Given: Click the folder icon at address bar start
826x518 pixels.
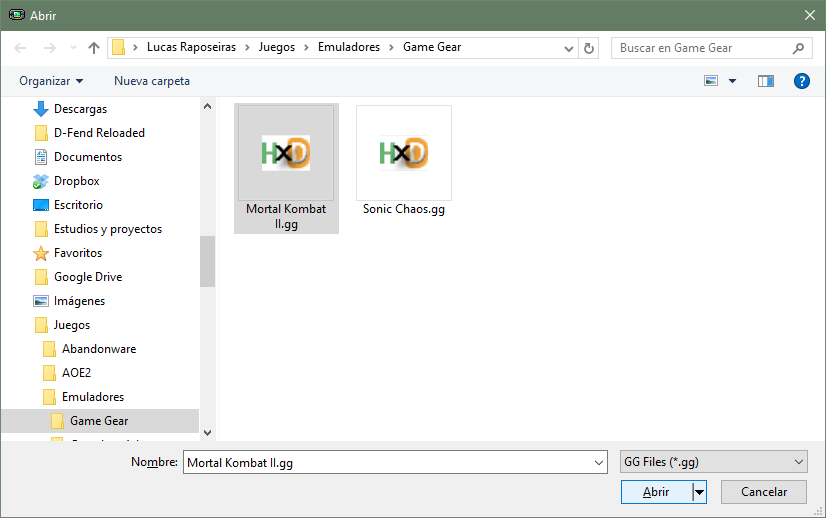Looking at the screenshot, I should coord(119,47).
